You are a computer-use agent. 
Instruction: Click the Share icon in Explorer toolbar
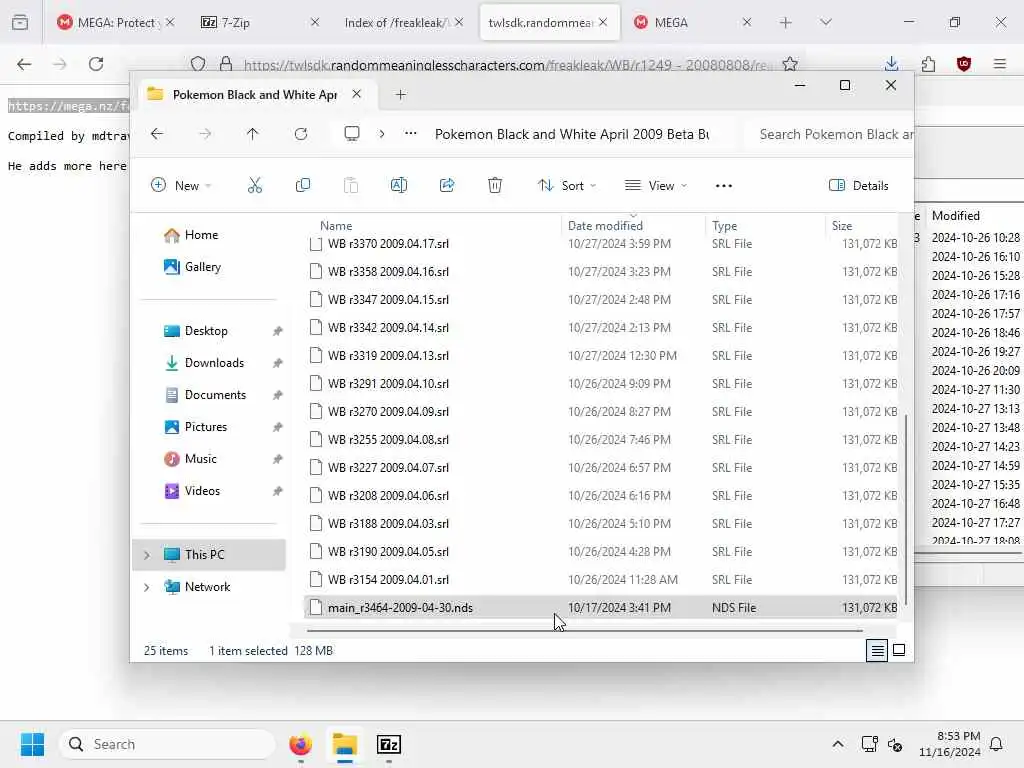pos(447,185)
